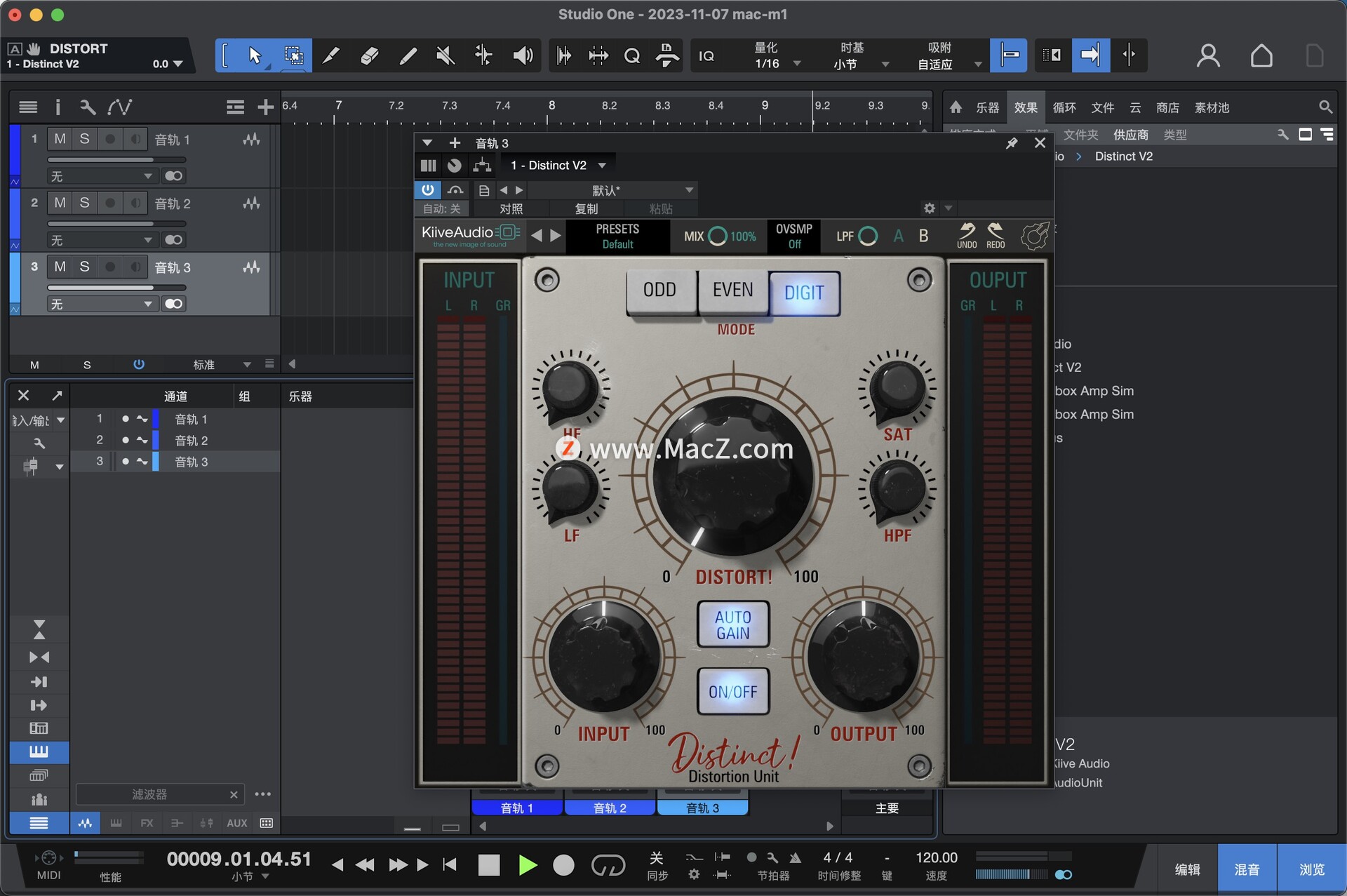Pin the plugin window
The width and height of the screenshot is (1347, 896).
1012,143
